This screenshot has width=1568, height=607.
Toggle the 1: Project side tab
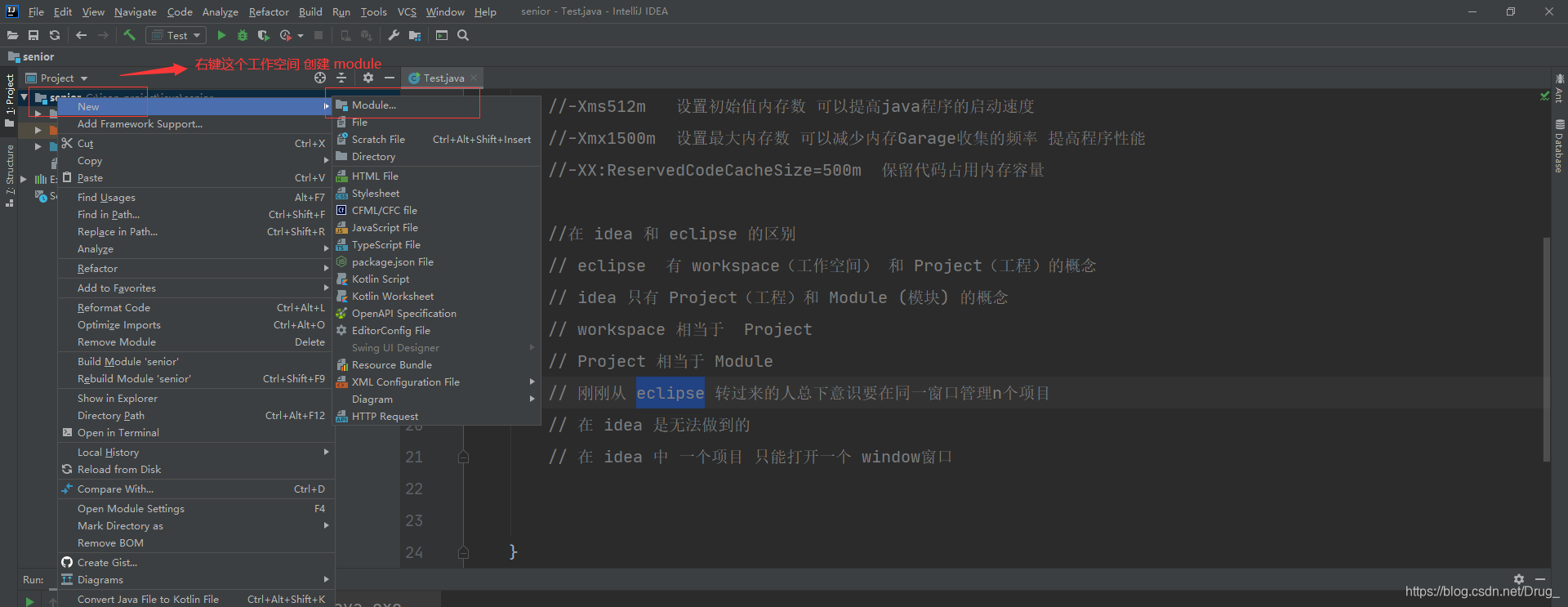(x=9, y=100)
